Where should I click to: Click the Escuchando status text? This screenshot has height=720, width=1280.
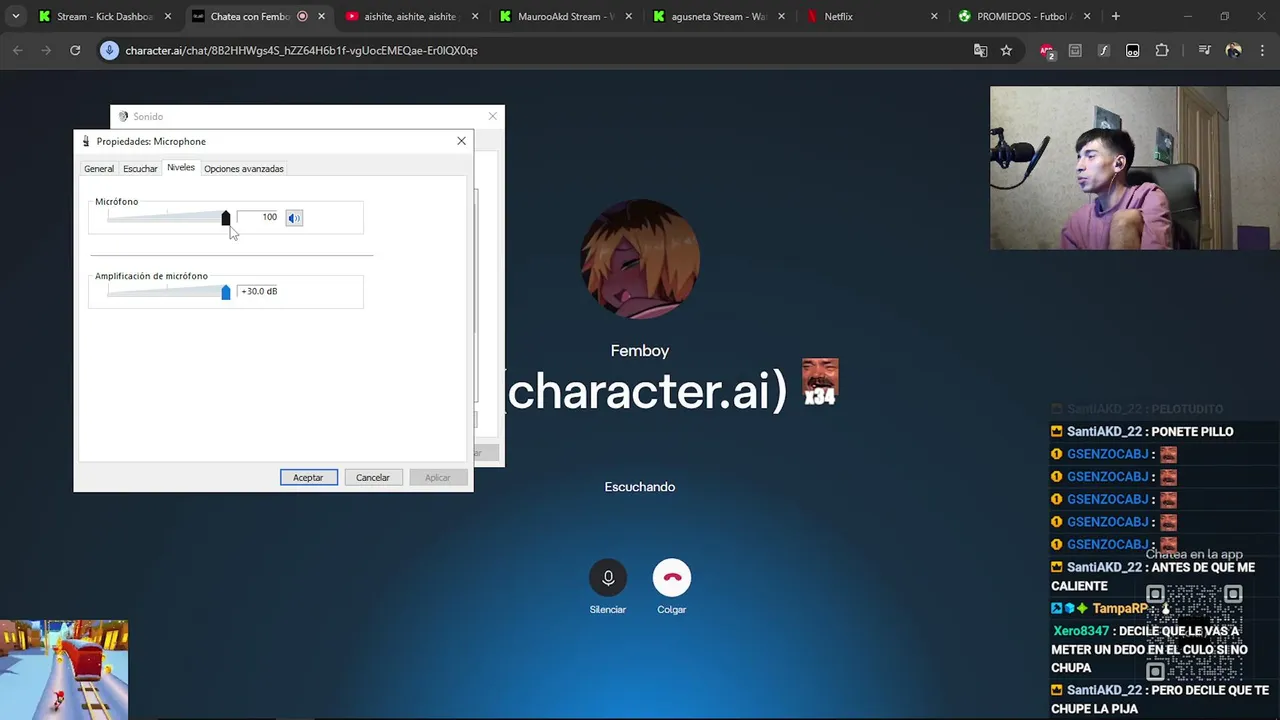pos(640,487)
